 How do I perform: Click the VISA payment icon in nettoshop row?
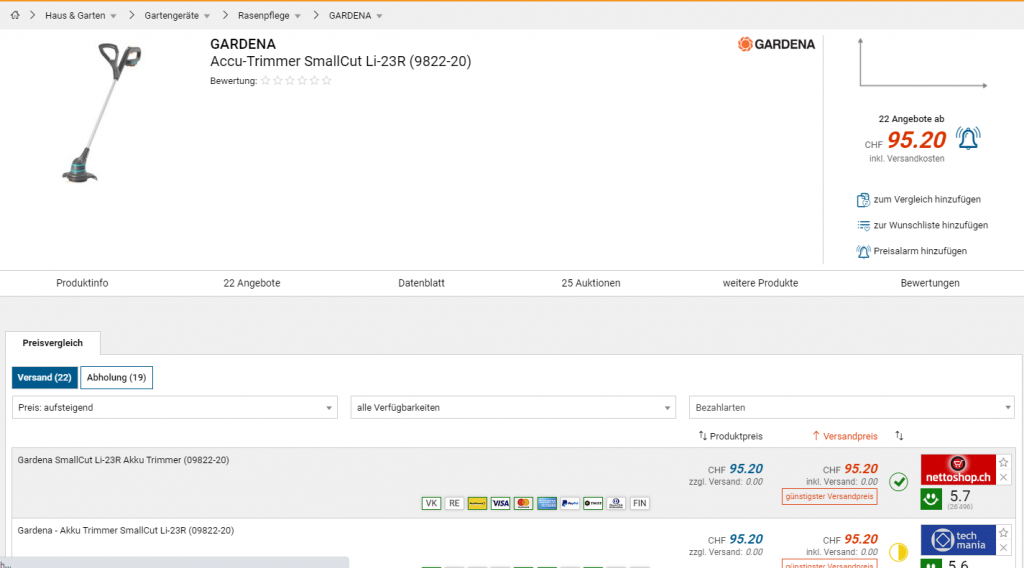click(500, 503)
